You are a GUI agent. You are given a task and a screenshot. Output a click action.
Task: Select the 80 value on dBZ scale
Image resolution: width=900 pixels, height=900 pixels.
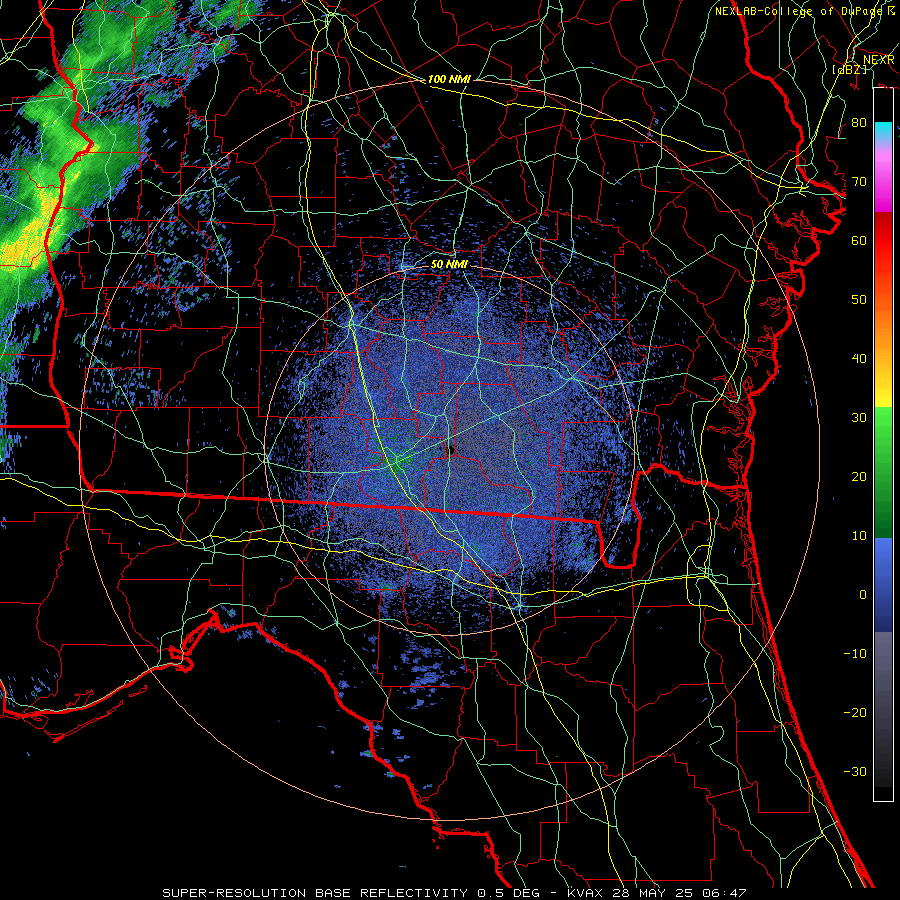[x=859, y=123]
